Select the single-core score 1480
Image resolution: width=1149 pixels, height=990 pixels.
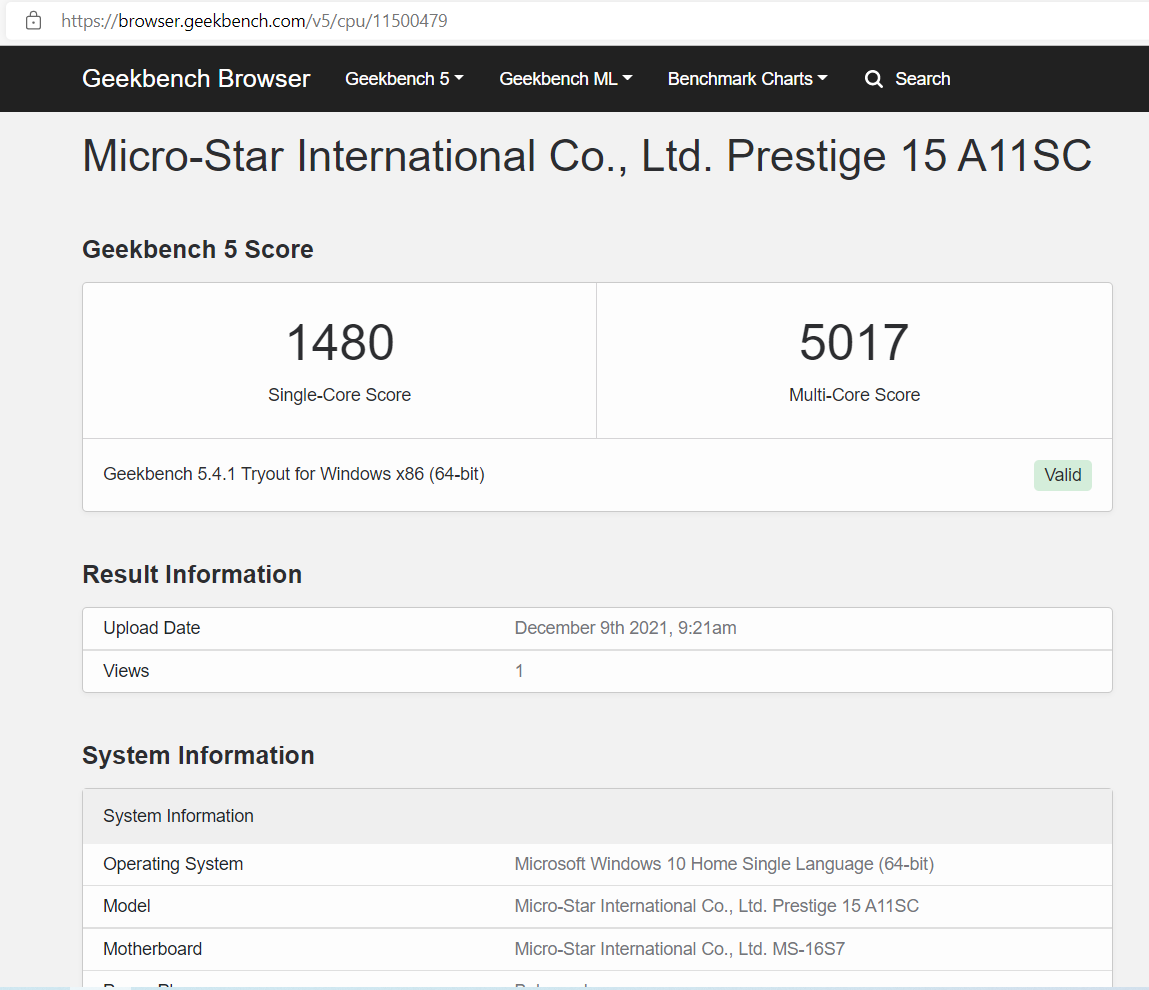[x=340, y=342]
